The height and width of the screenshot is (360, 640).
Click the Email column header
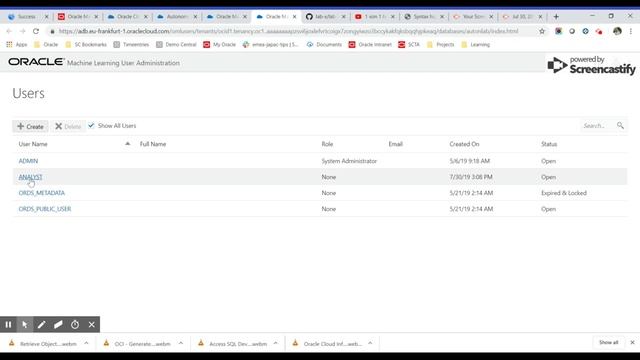pyautogui.click(x=396, y=144)
